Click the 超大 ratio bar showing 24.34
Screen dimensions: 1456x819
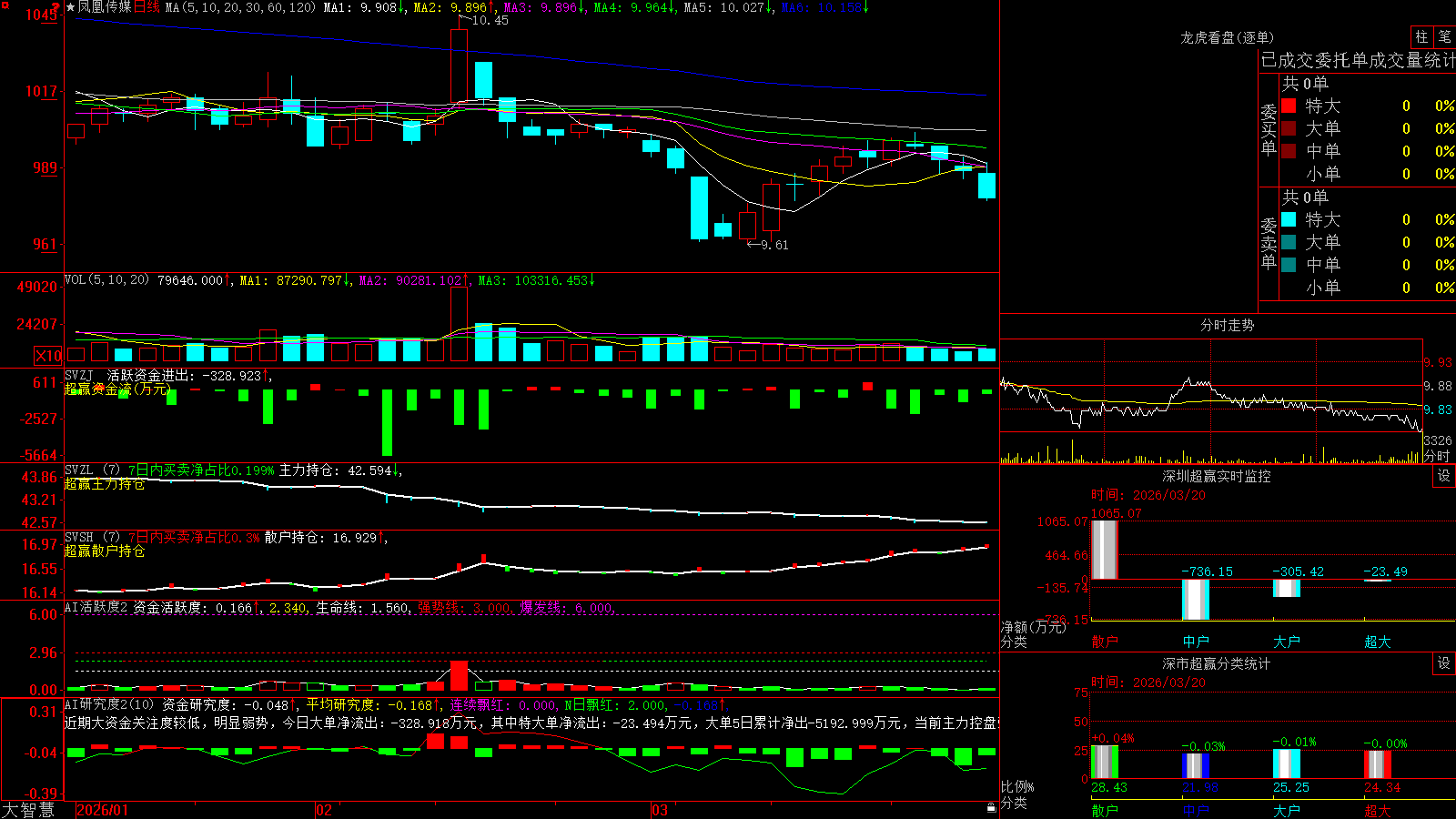[1378, 764]
